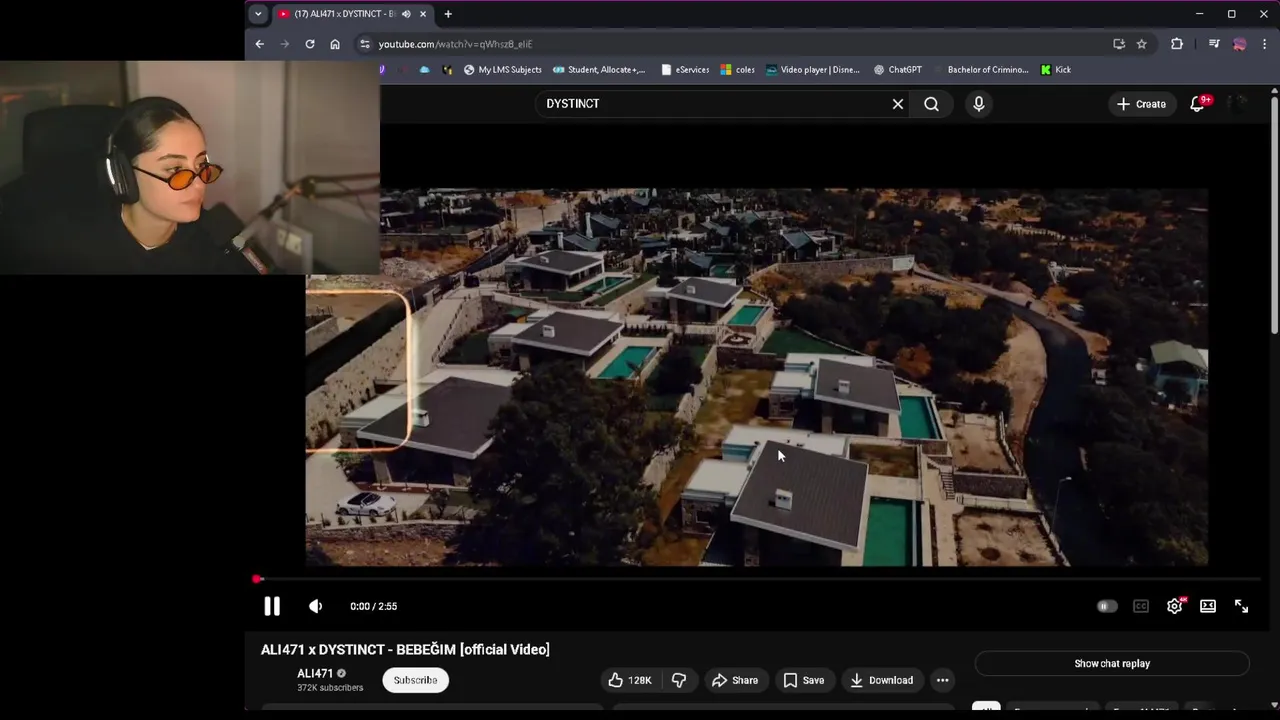Open media controls in toolbar
Image resolution: width=1280 pixels, height=720 pixels.
[x=1214, y=44]
